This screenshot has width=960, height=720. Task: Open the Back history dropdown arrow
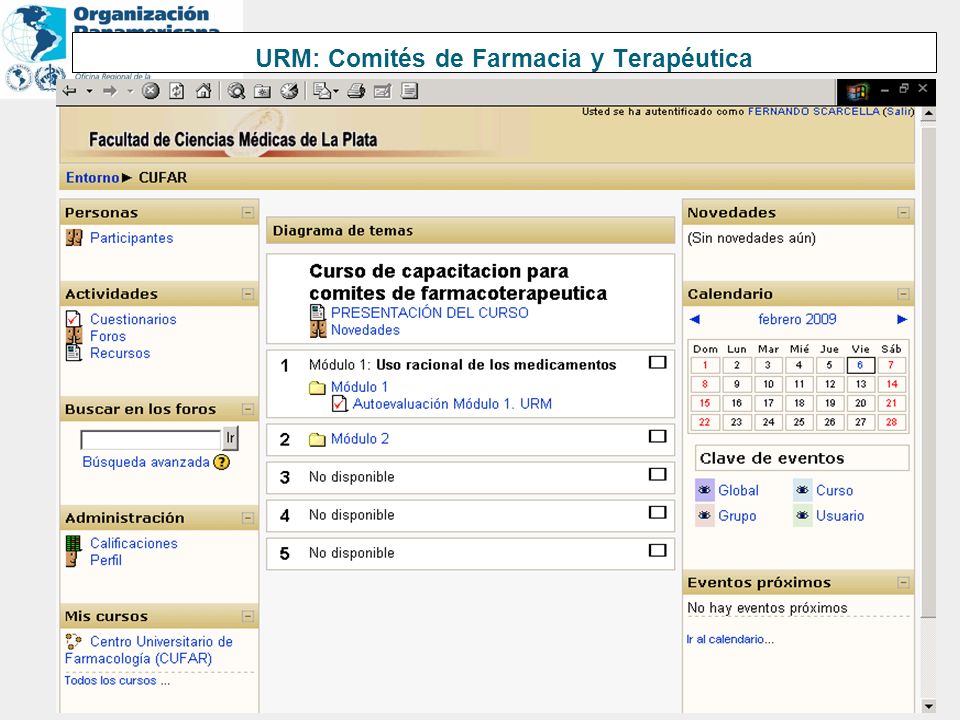(89, 91)
